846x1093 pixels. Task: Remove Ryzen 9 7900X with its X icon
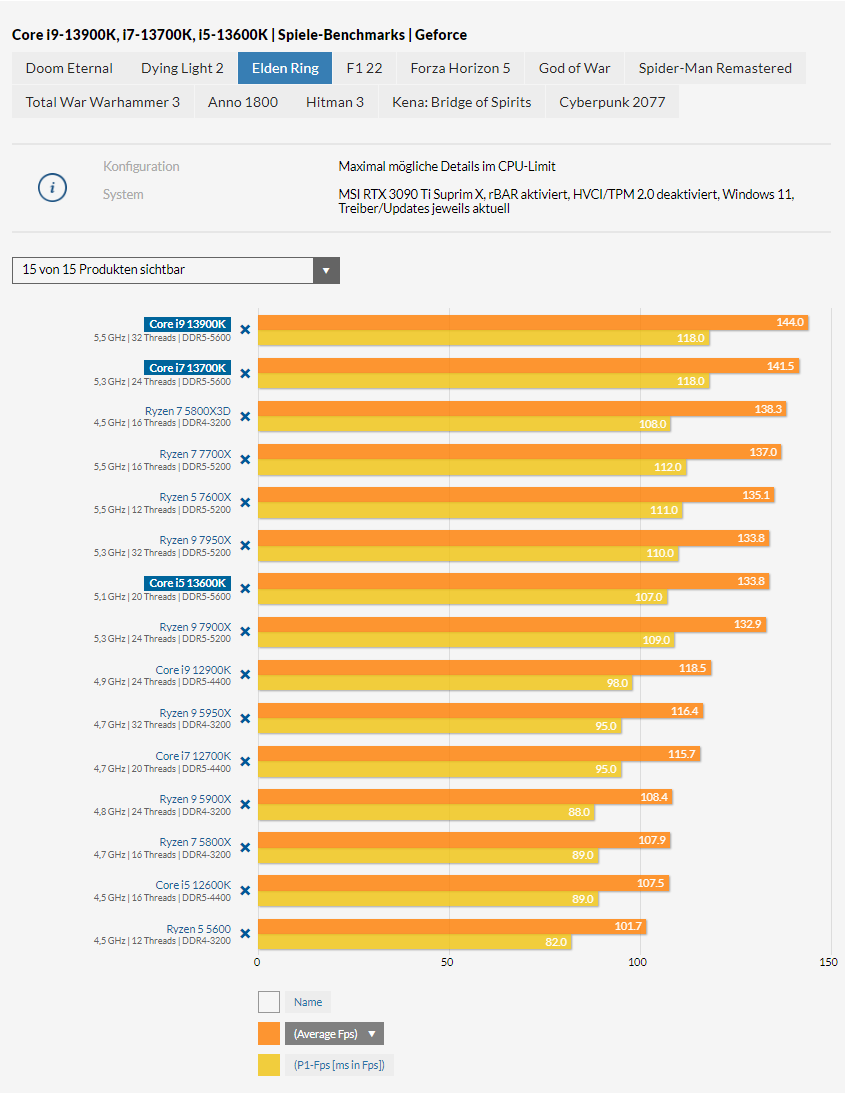[x=245, y=632]
